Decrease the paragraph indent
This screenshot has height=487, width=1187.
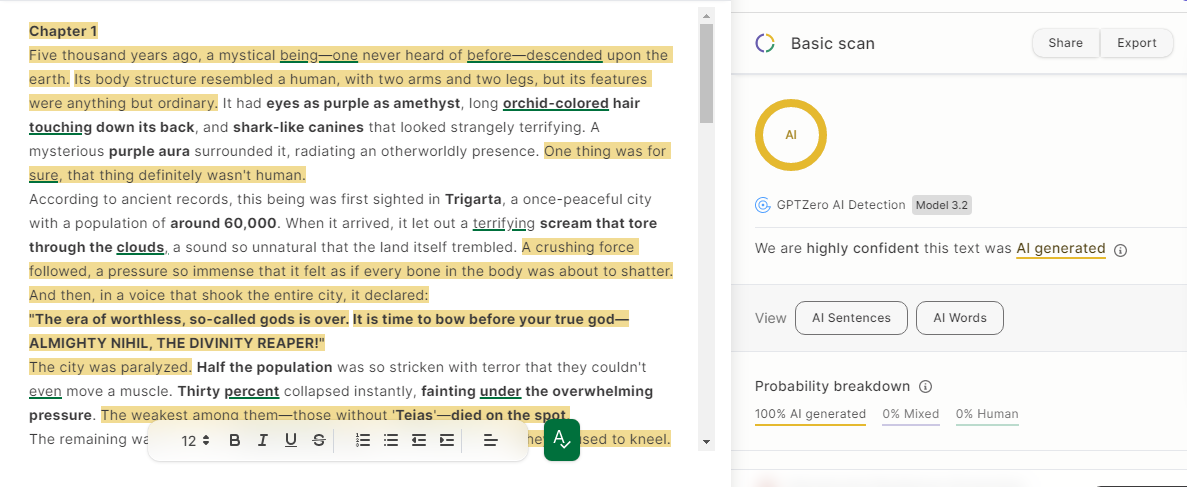click(419, 440)
